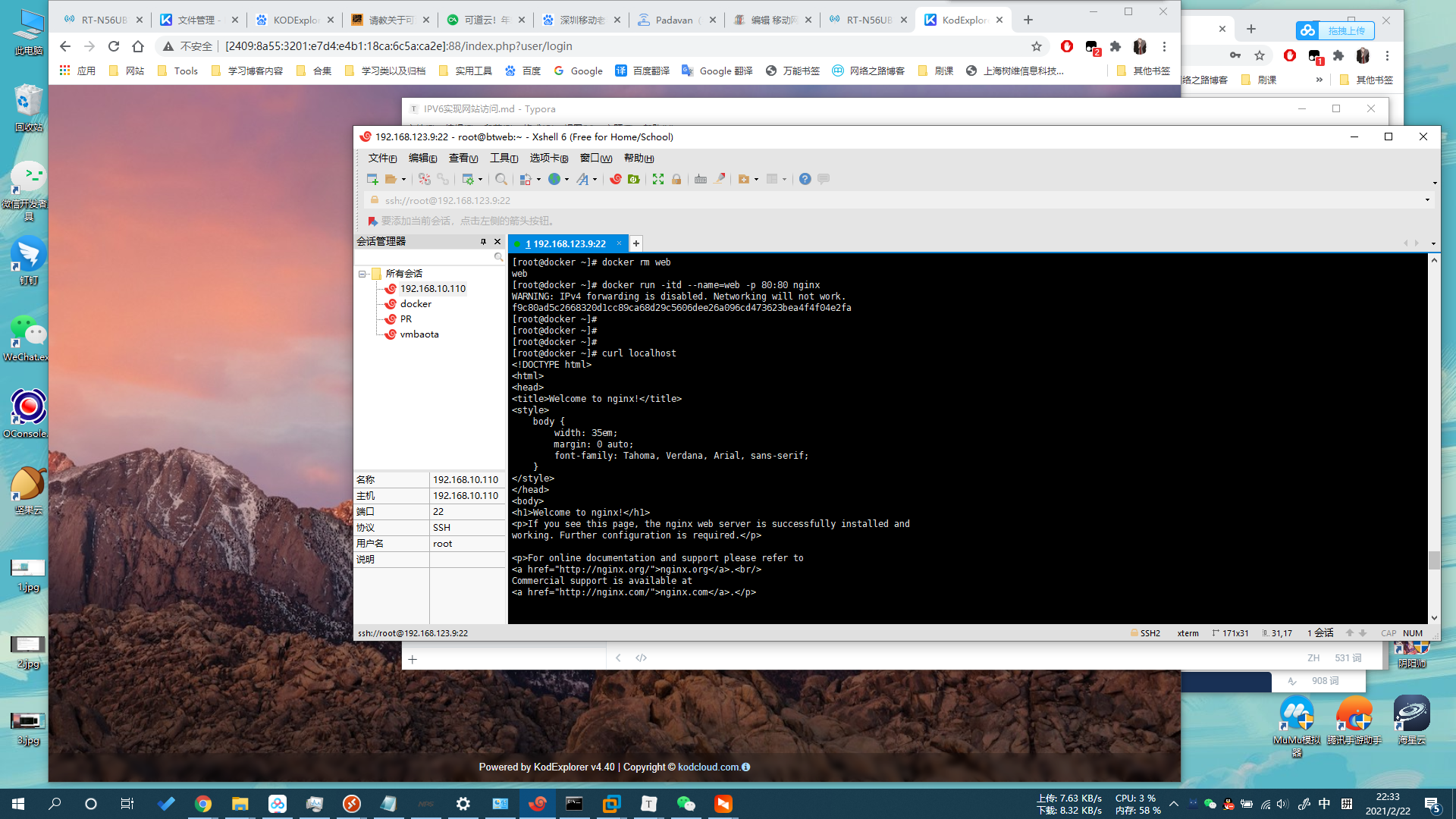This screenshot has width=1456, height=819.
Task: Click the red Xshell swirl toolbar icon
Action: click(616, 179)
